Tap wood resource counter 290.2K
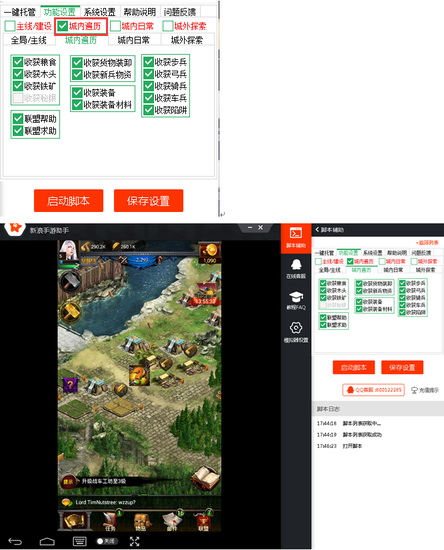Image resolution: width=444 pixels, height=550 pixels. [94, 247]
